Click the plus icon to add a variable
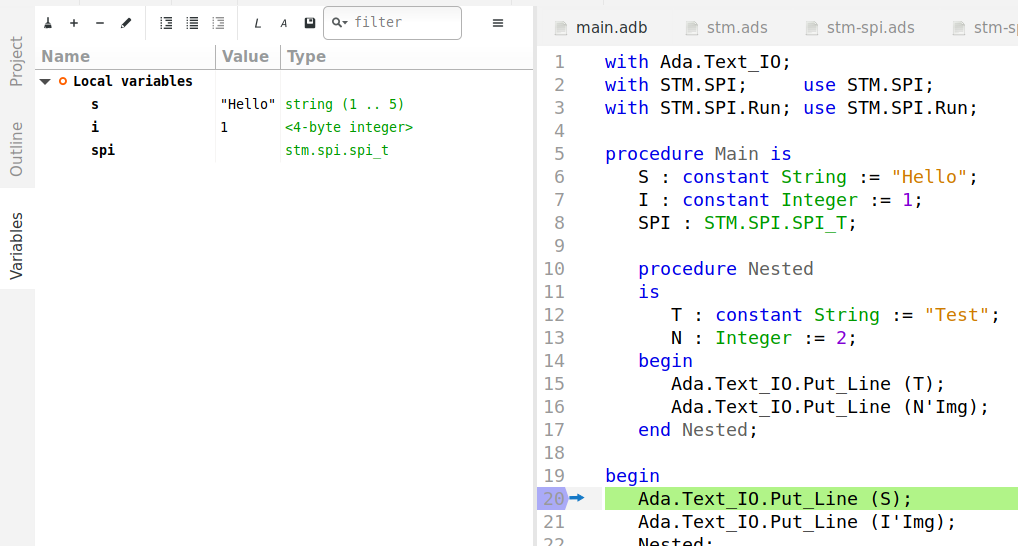Viewport: 1018px width, 546px height. point(74,23)
